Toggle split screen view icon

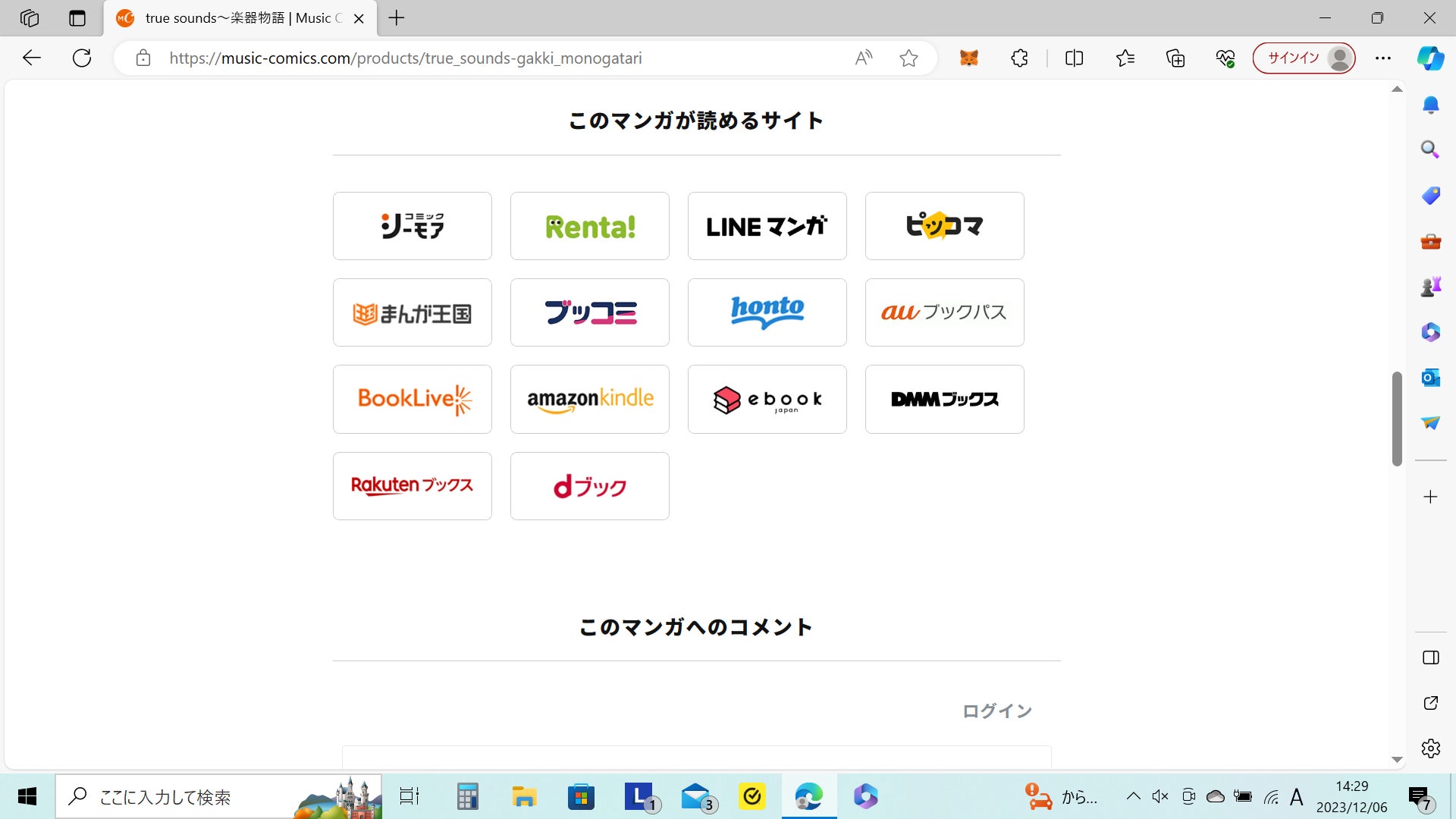(1074, 58)
